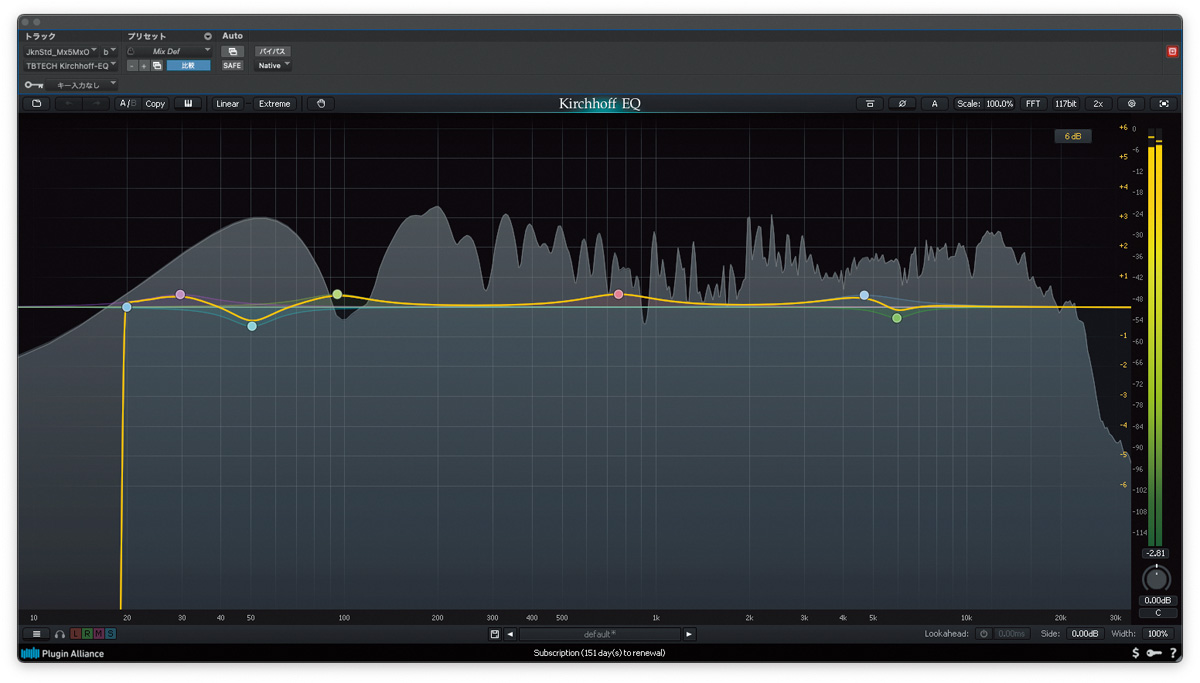Click the dollar sign icon in Plugin Alliance bar
1200x683 pixels.
tap(1135, 653)
